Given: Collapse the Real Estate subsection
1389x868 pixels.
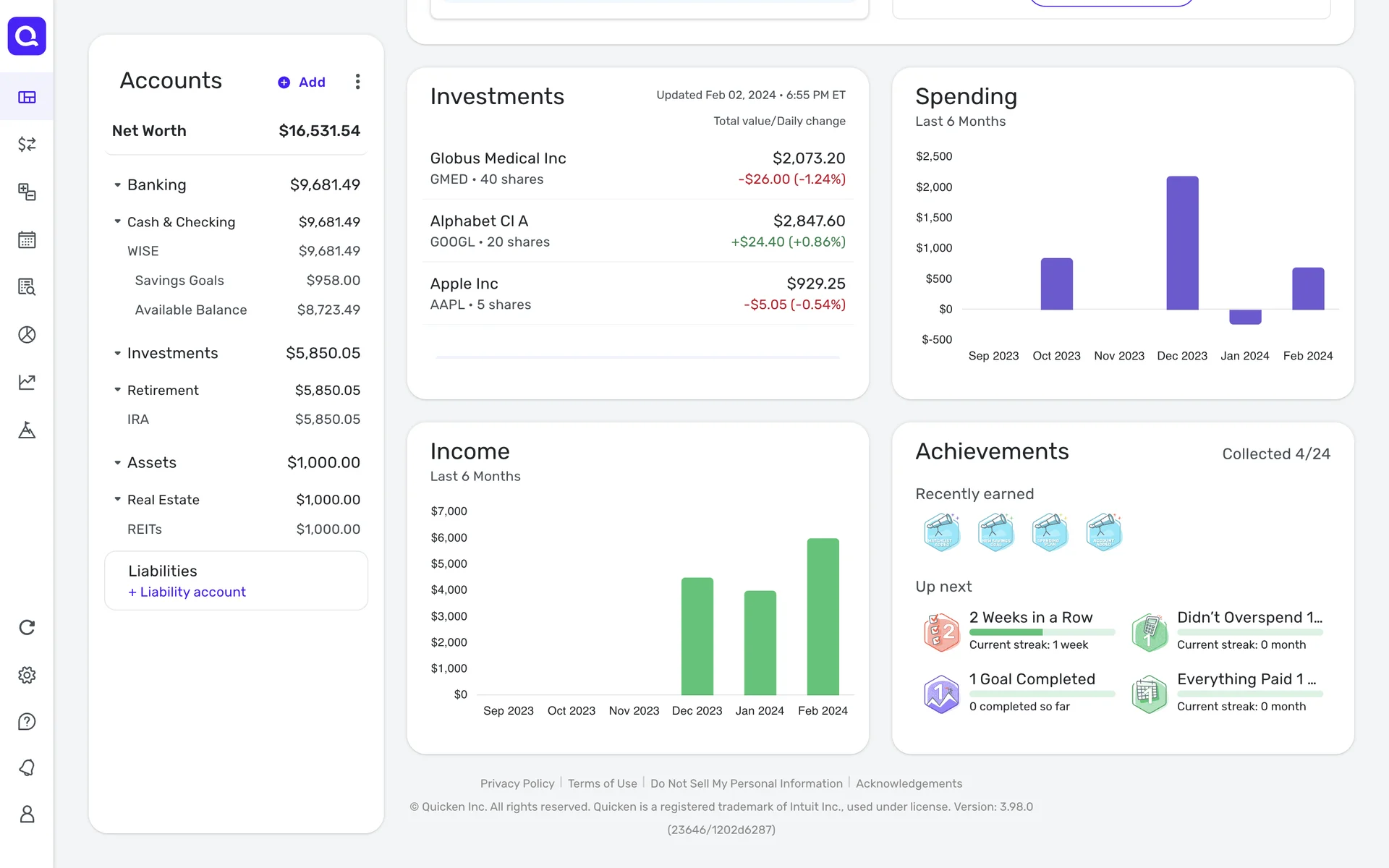Looking at the screenshot, I should click(x=117, y=500).
